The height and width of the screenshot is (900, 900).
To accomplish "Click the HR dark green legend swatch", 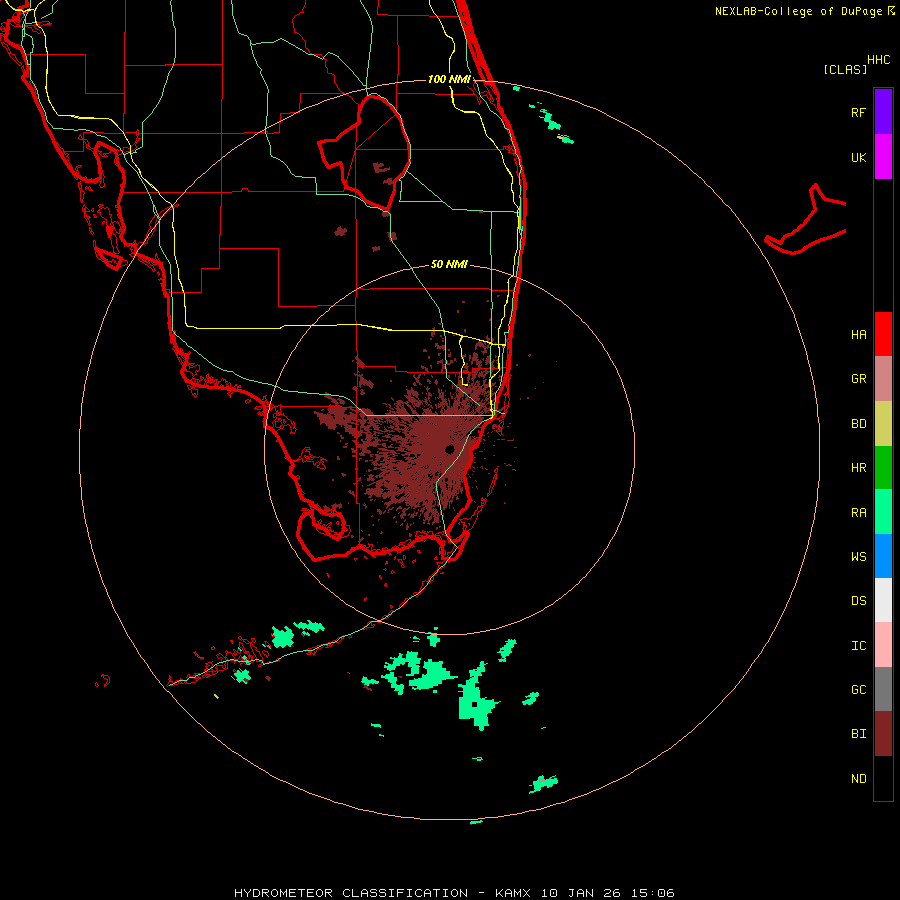I will (883, 467).
